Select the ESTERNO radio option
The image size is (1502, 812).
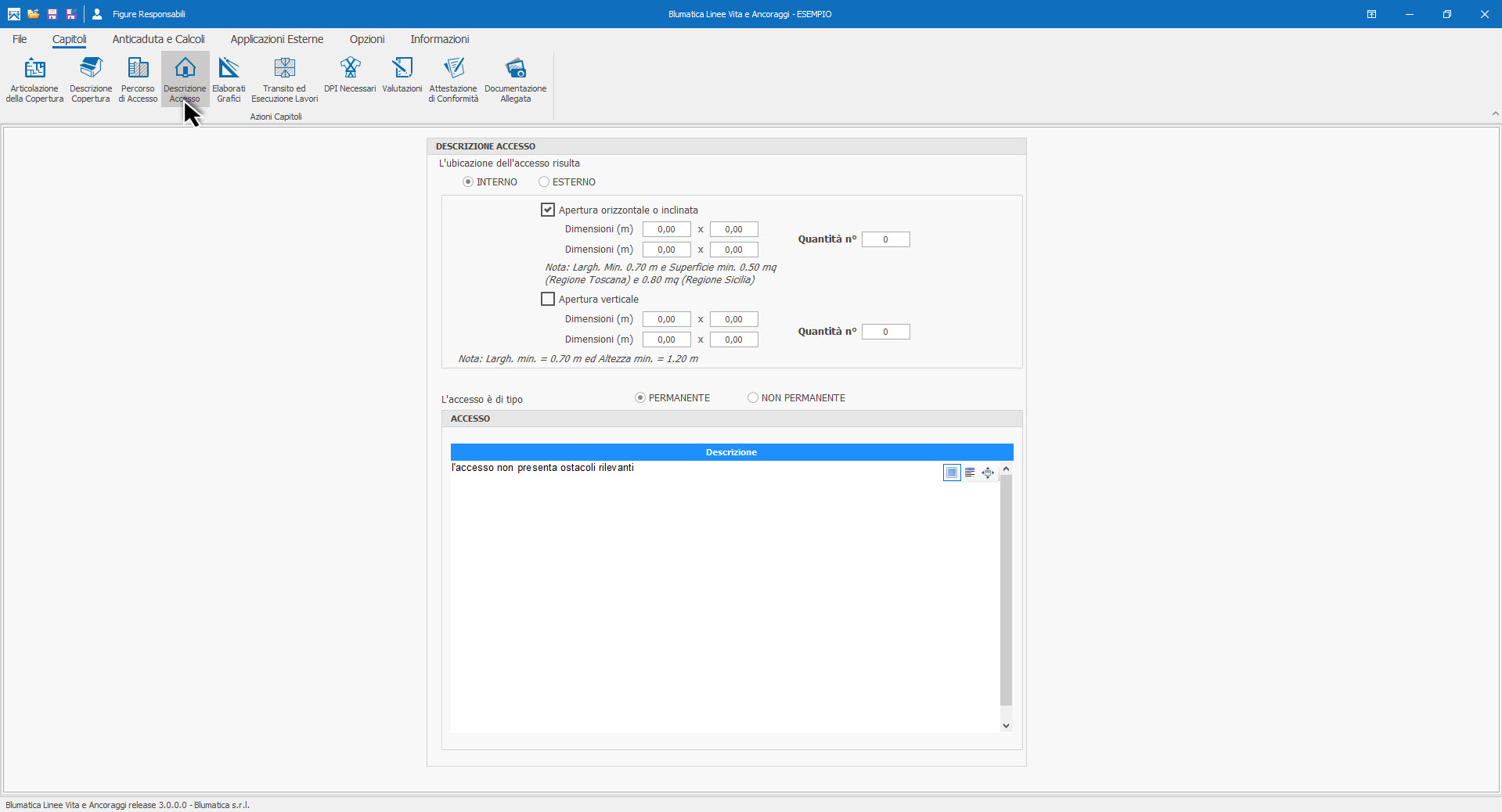click(544, 181)
